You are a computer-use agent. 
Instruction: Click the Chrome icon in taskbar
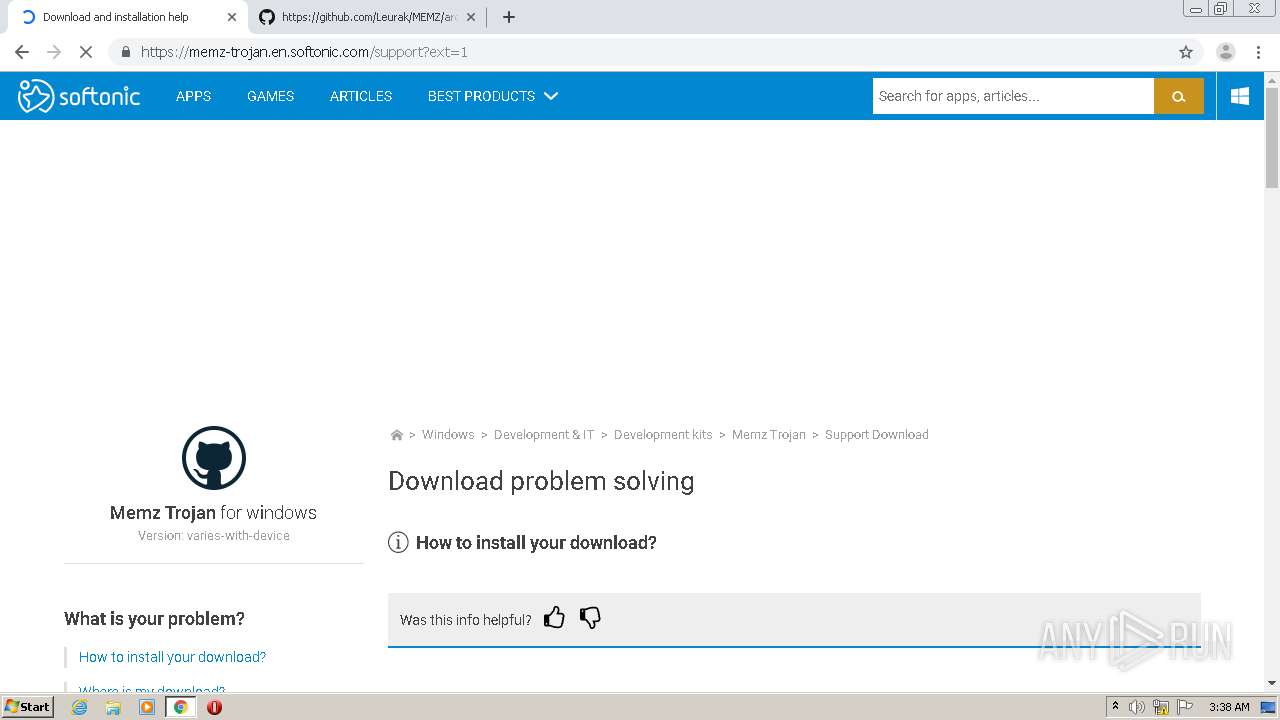180,707
